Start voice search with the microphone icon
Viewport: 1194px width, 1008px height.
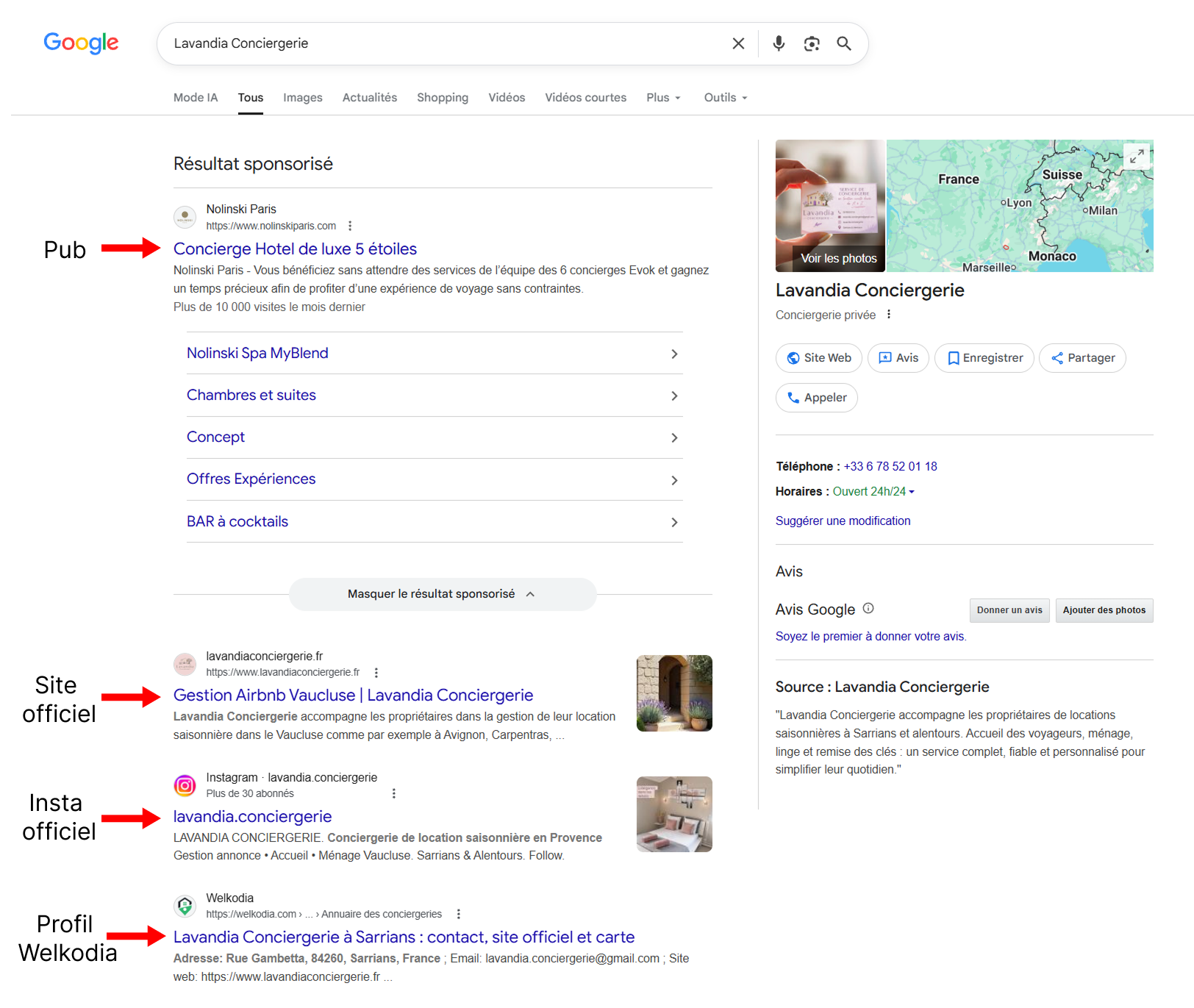pyautogui.click(x=779, y=43)
